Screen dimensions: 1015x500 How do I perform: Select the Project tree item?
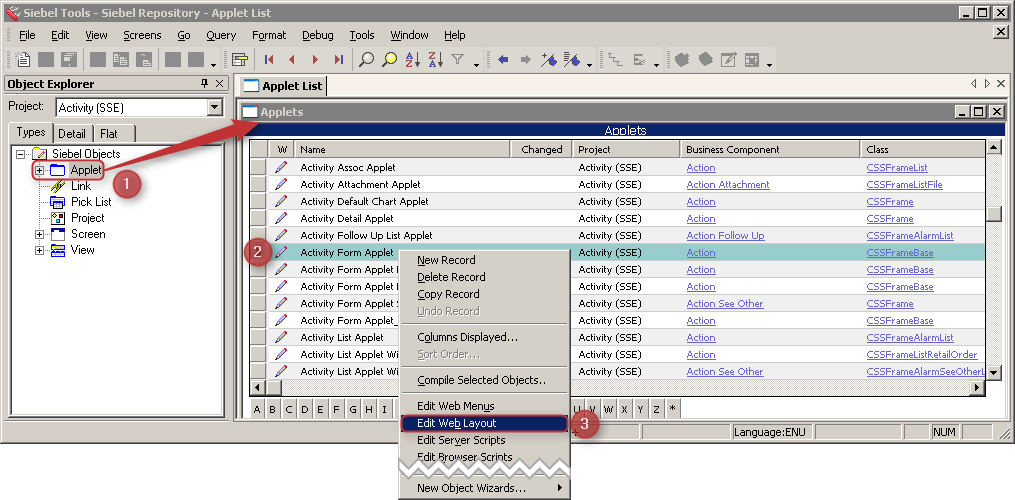tap(87, 218)
